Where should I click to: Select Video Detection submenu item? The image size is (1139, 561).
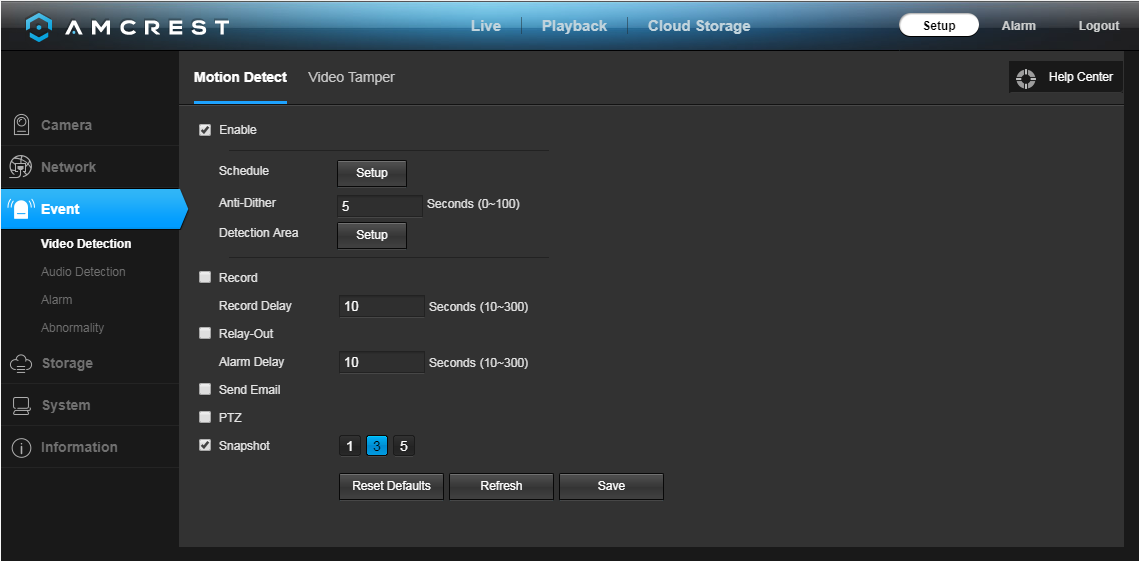(86, 244)
